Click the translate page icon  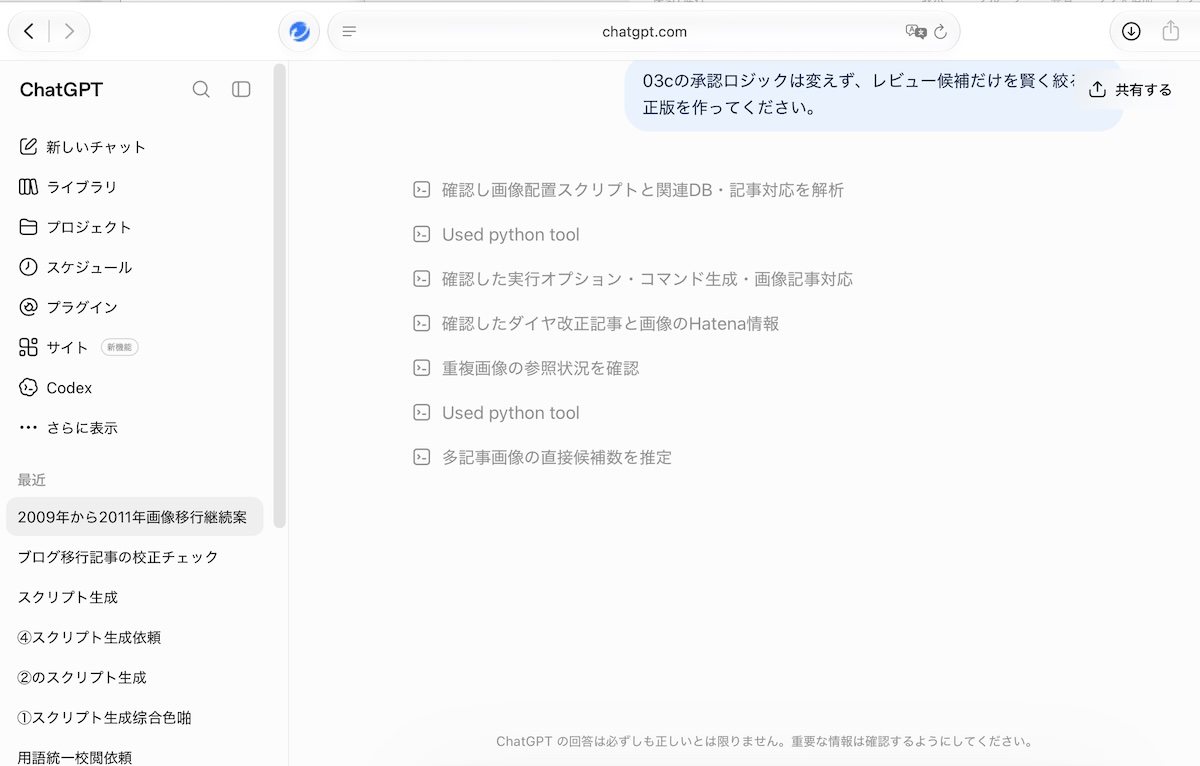click(x=915, y=32)
